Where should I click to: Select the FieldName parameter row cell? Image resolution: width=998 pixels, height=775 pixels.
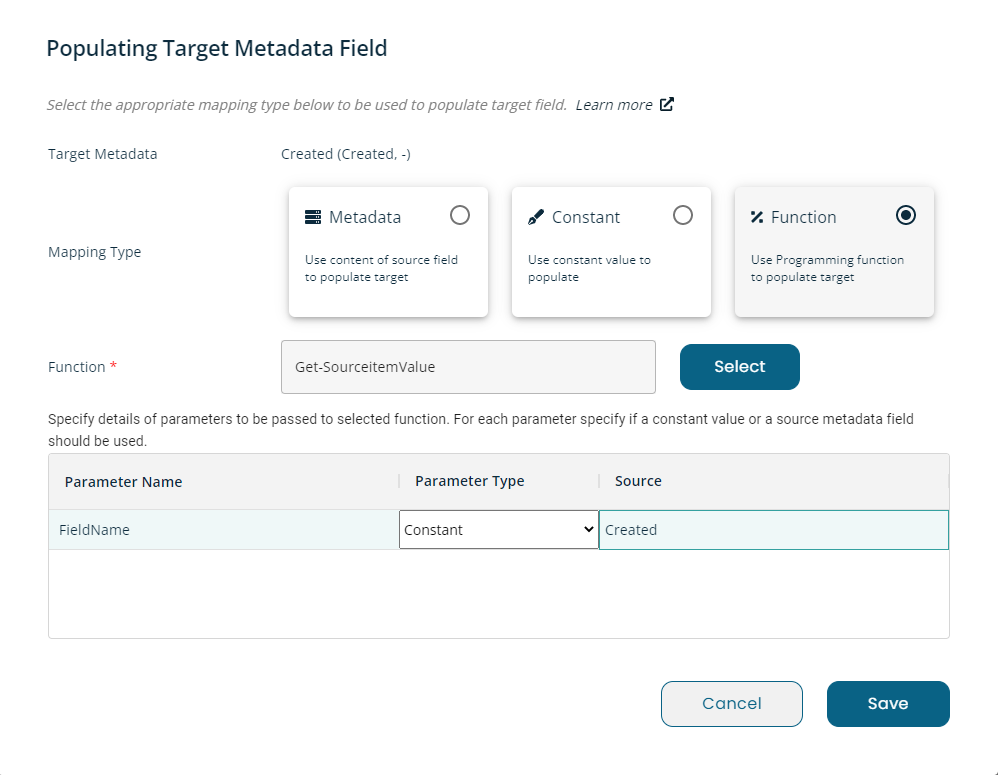tap(223, 529)
